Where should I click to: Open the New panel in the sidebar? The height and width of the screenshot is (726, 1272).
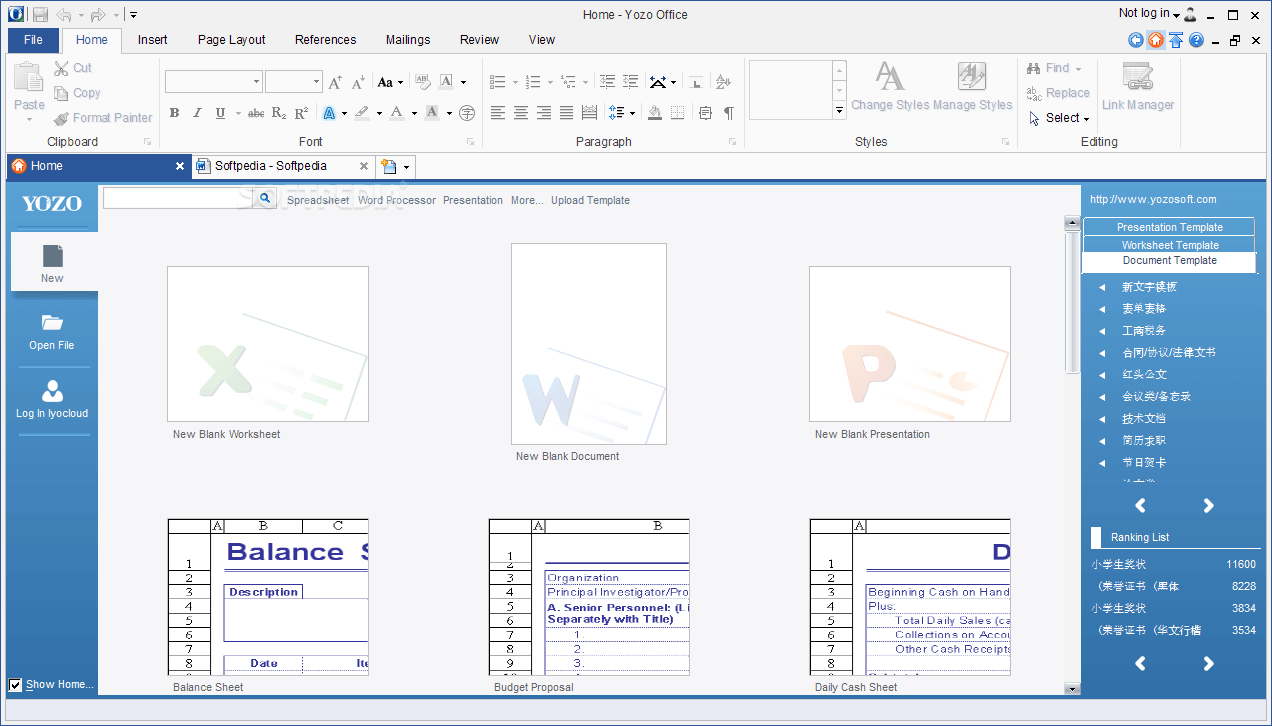click(x=53, y=262)
